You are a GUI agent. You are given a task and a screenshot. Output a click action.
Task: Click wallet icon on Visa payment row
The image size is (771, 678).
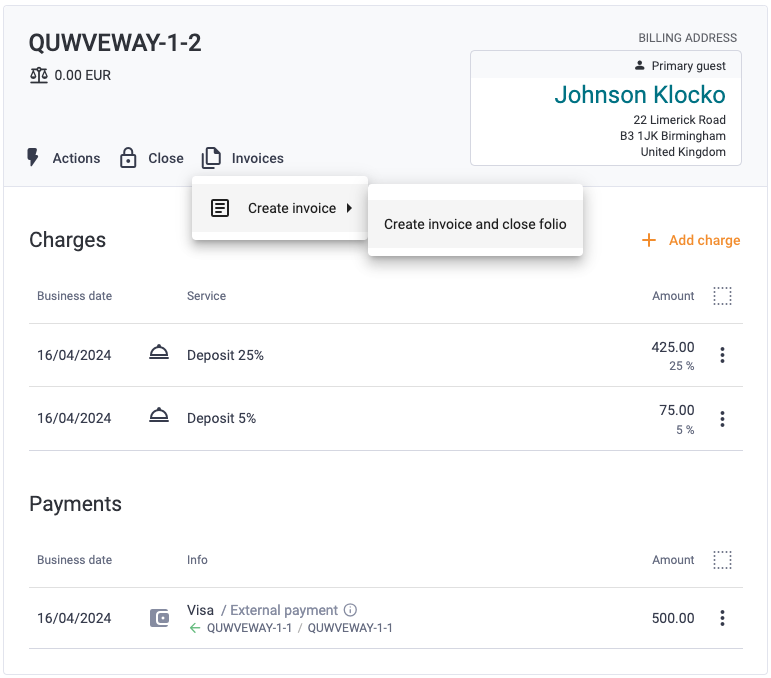coord(159,618)
